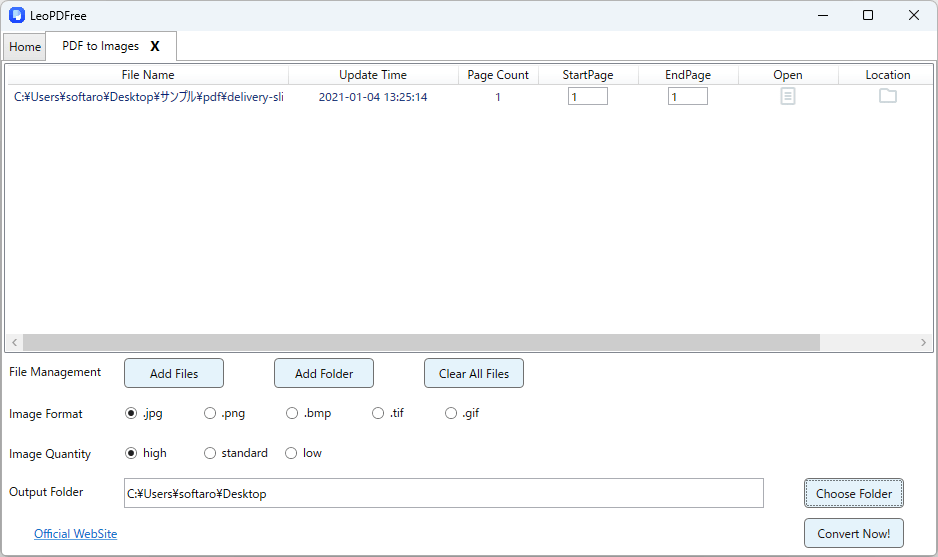Click the Choose Folder button

(x=854, y=493)
